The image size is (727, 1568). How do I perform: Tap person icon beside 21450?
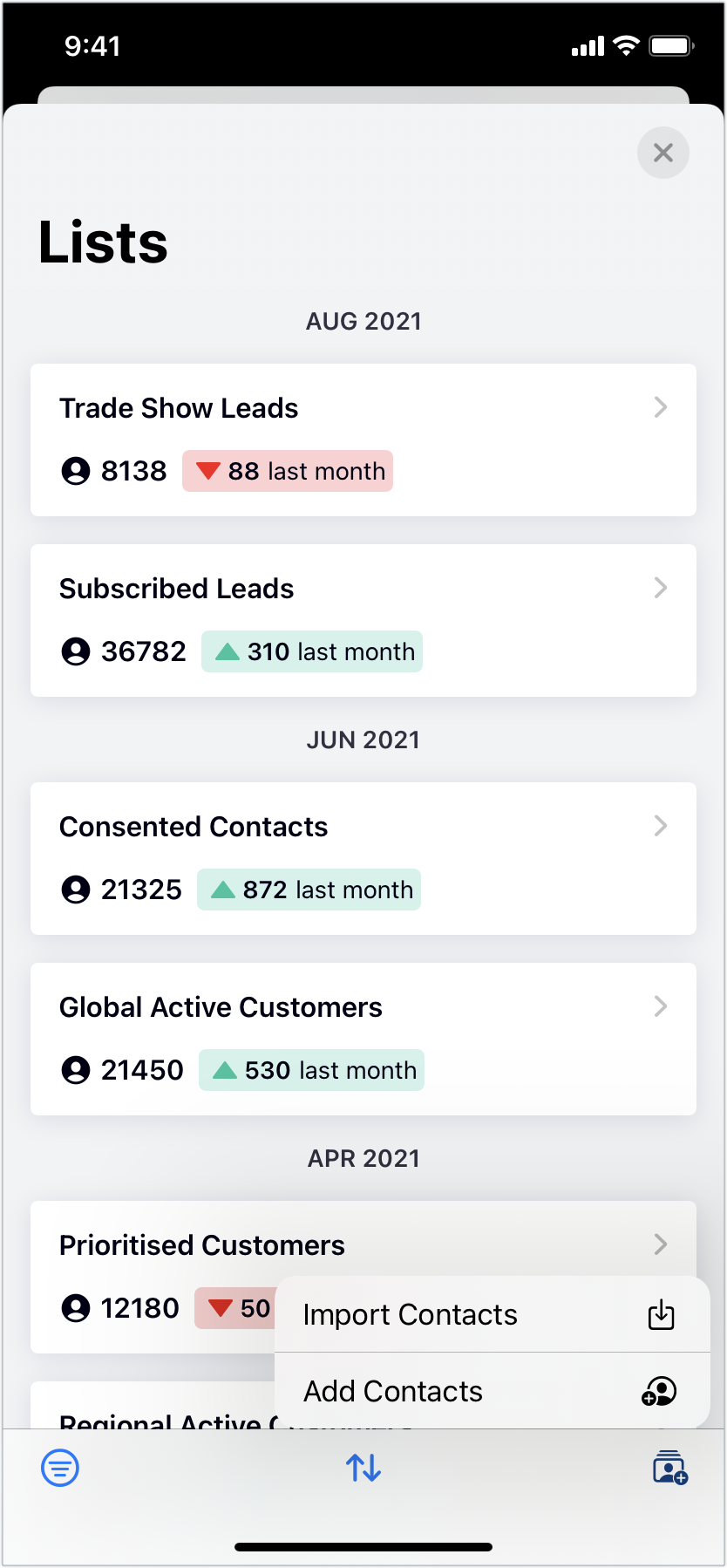[76, 1070]
